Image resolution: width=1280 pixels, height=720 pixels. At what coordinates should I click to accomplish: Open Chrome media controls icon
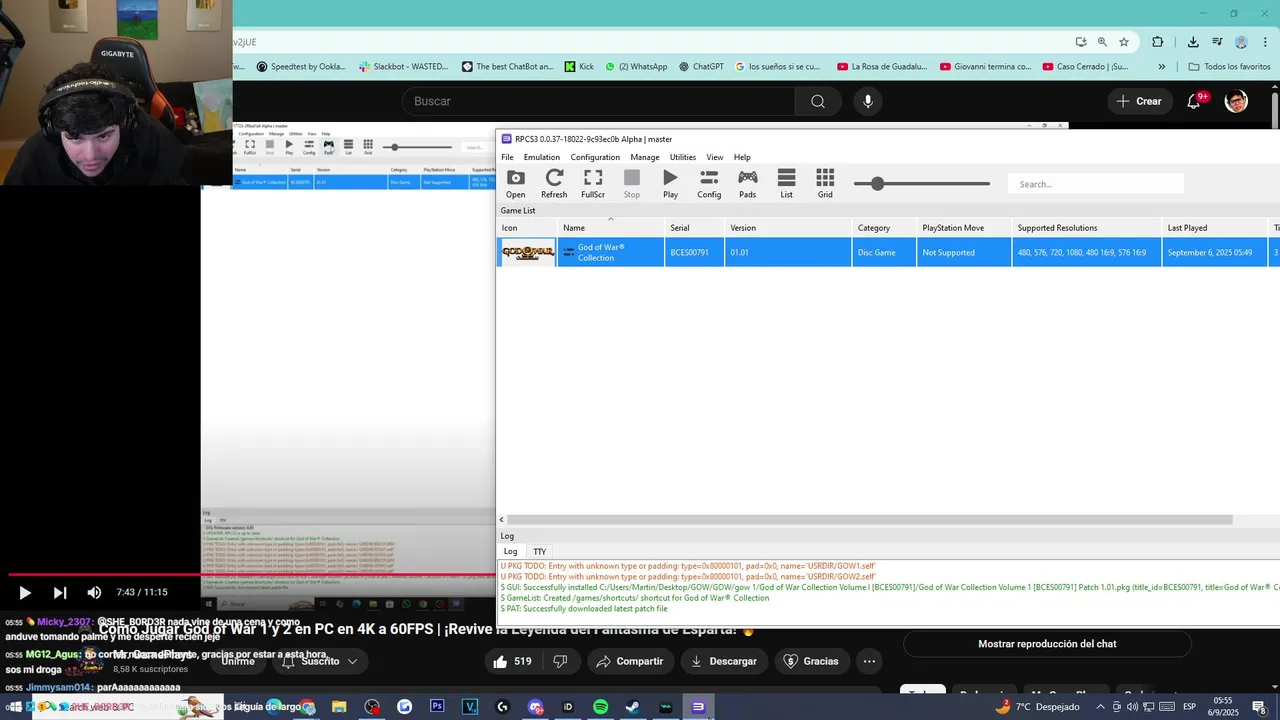coord(1217,42)
